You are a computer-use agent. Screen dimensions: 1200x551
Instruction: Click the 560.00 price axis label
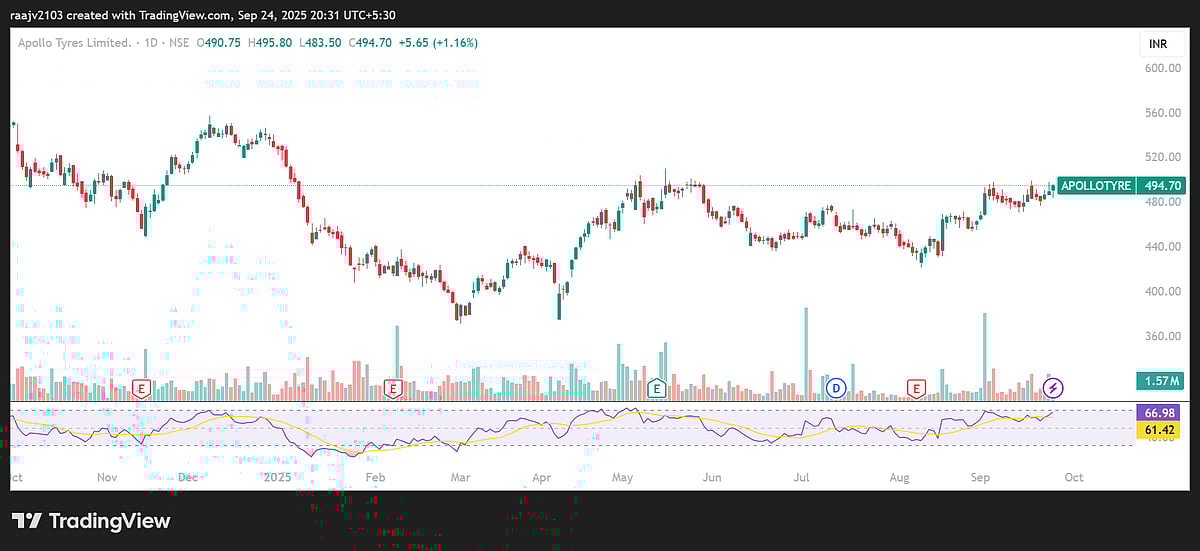(x=1164, y=113)
